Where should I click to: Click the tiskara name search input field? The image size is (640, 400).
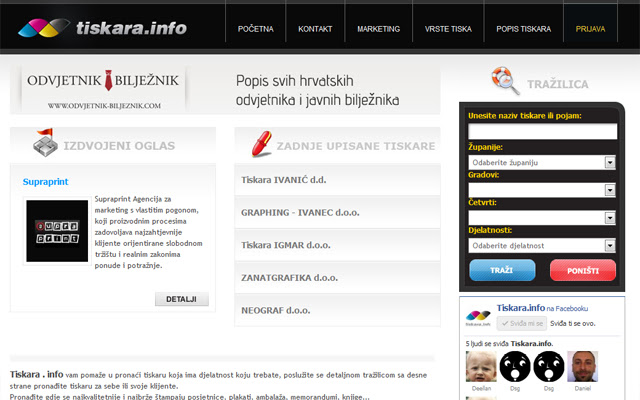(542, 131)
